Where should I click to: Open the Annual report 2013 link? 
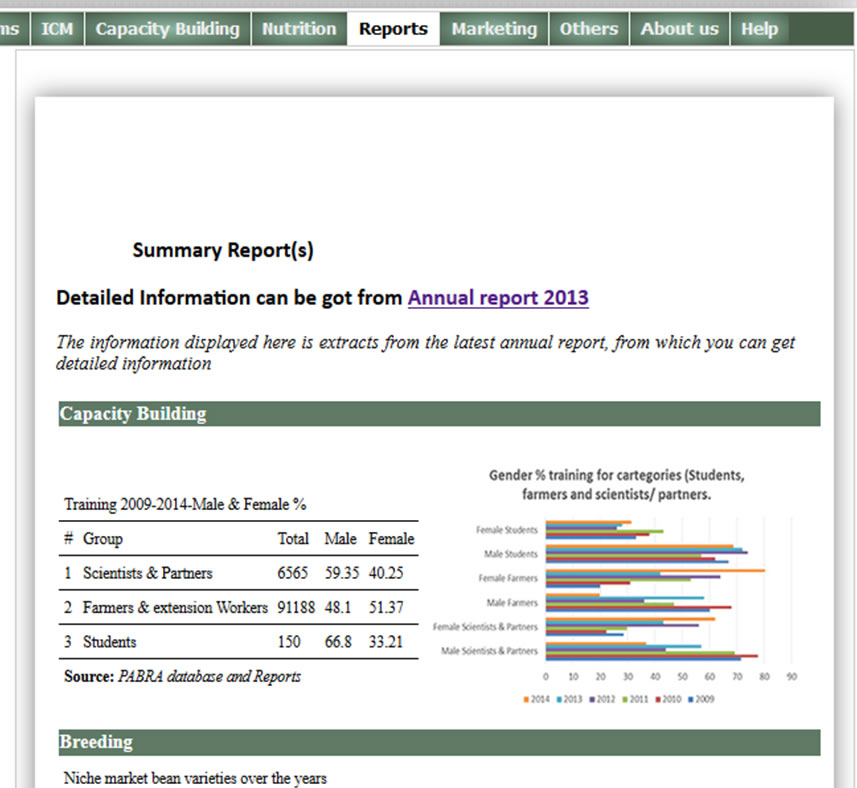pos(498,298)
